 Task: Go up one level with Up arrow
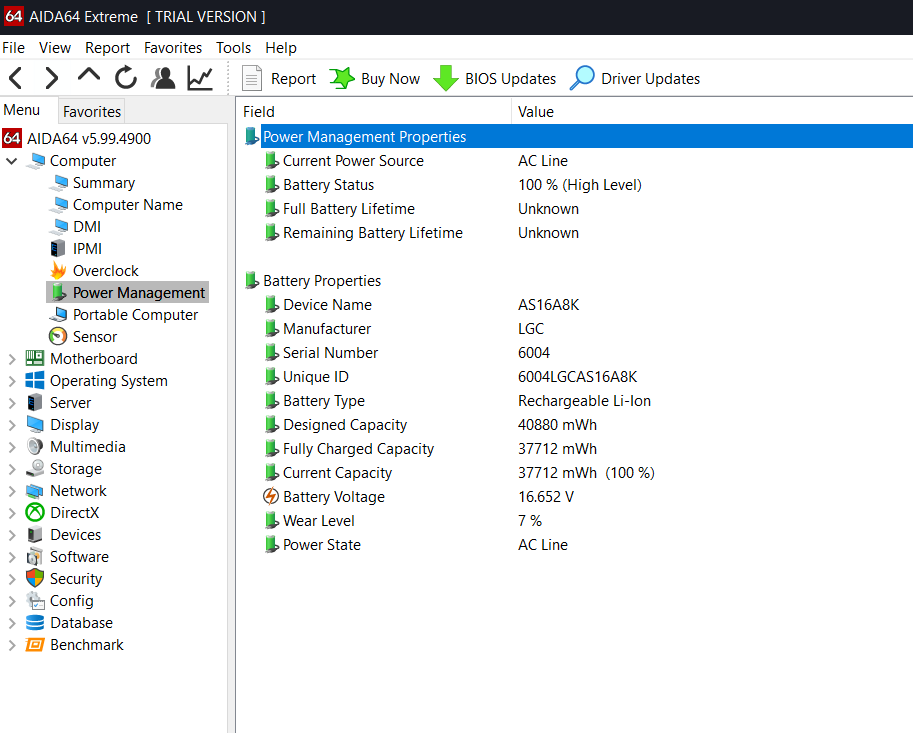pos(89,77)
